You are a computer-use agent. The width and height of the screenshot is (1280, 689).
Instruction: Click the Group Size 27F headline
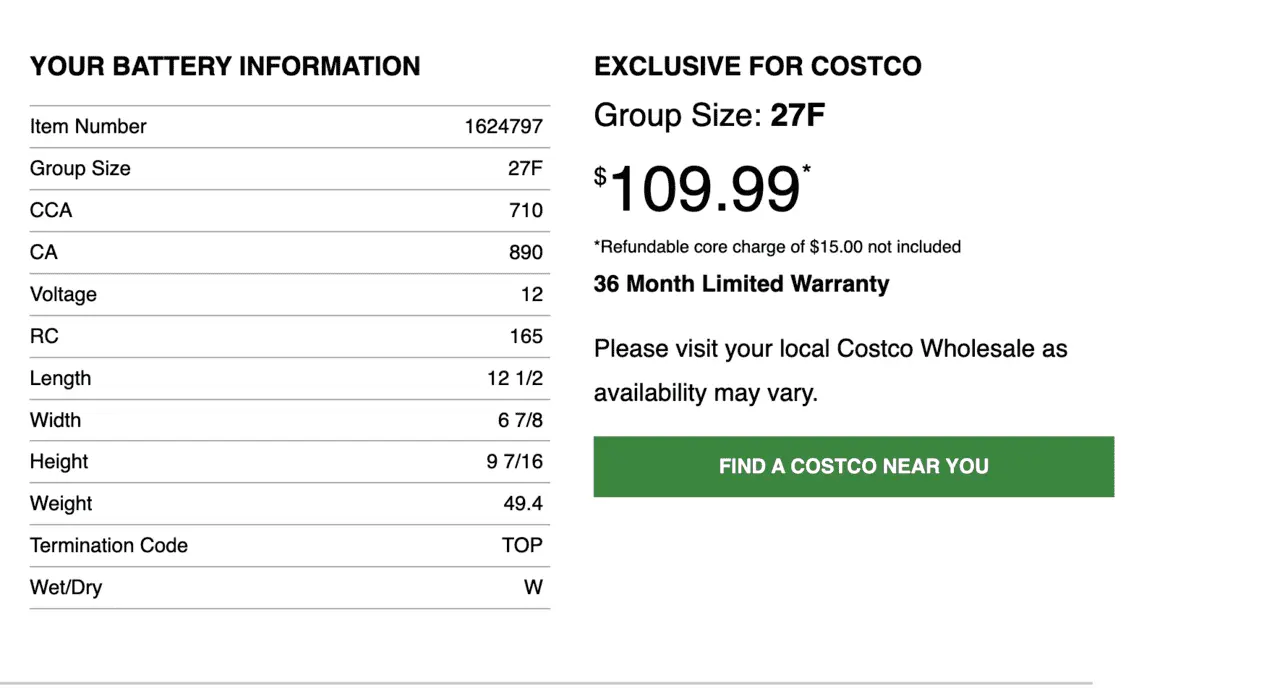pyautogui.click(x=710, y=116)
